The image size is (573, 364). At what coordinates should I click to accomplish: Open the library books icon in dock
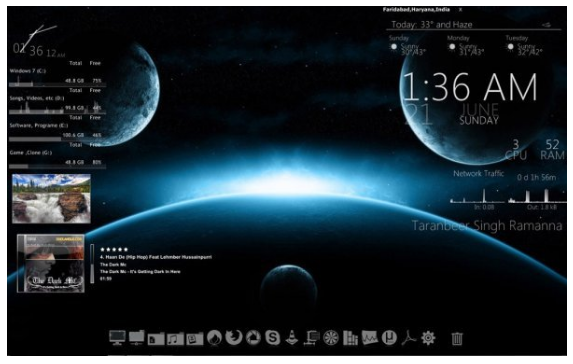[x=350, y=338]
